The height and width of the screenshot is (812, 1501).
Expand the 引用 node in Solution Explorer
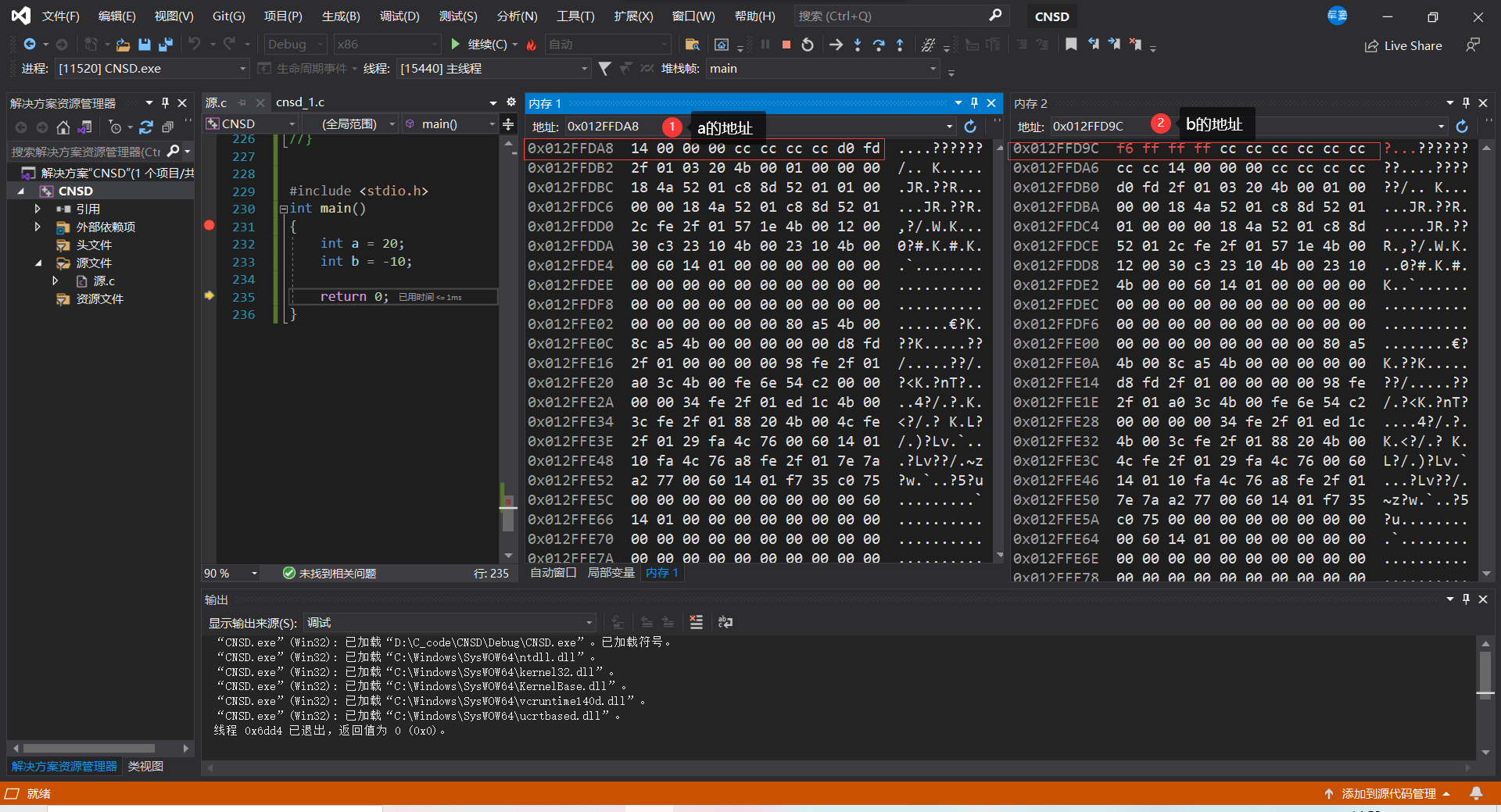(38, 209)
